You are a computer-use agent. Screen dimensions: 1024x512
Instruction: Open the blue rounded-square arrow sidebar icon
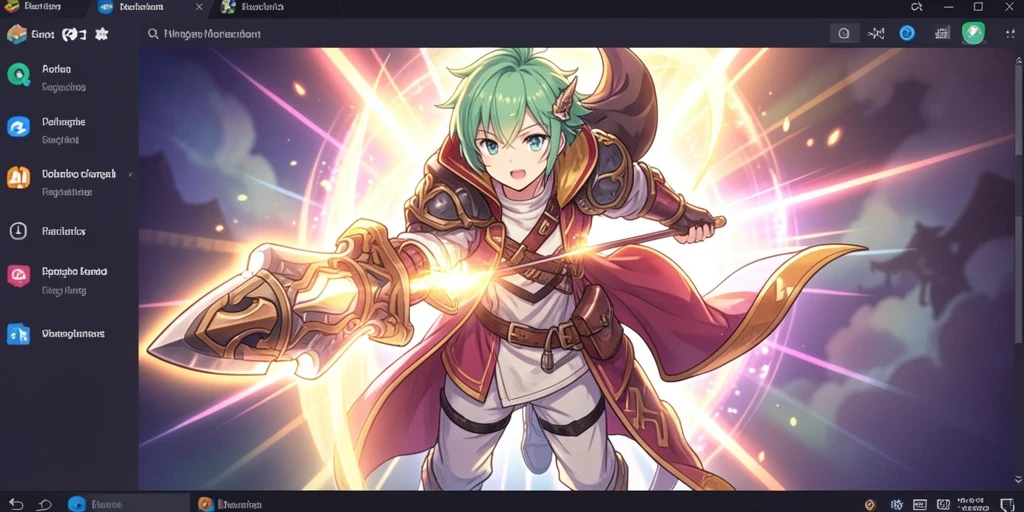point(18,126)
